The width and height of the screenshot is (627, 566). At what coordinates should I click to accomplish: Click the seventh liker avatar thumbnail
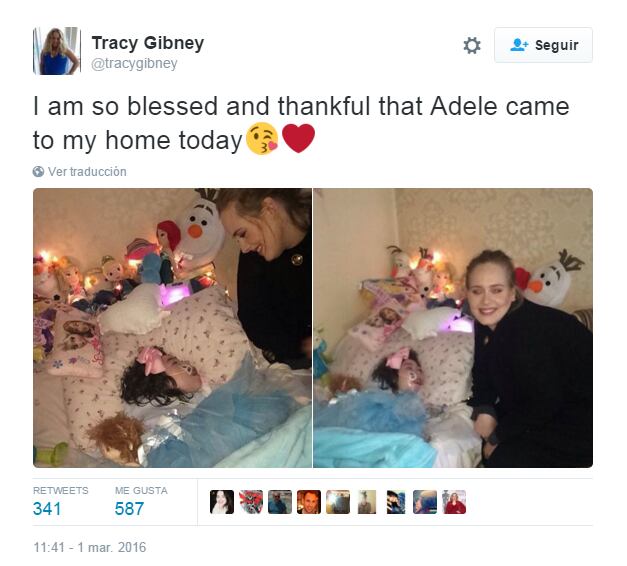click(396, 502)
